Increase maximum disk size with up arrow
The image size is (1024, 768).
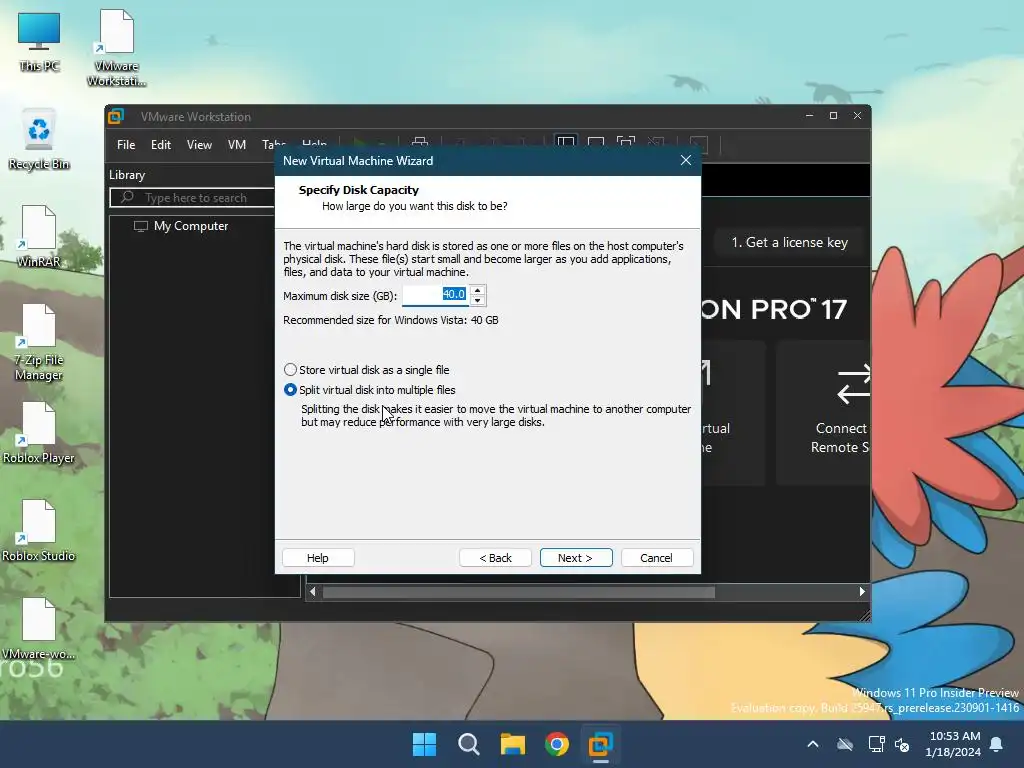[478, 290]
